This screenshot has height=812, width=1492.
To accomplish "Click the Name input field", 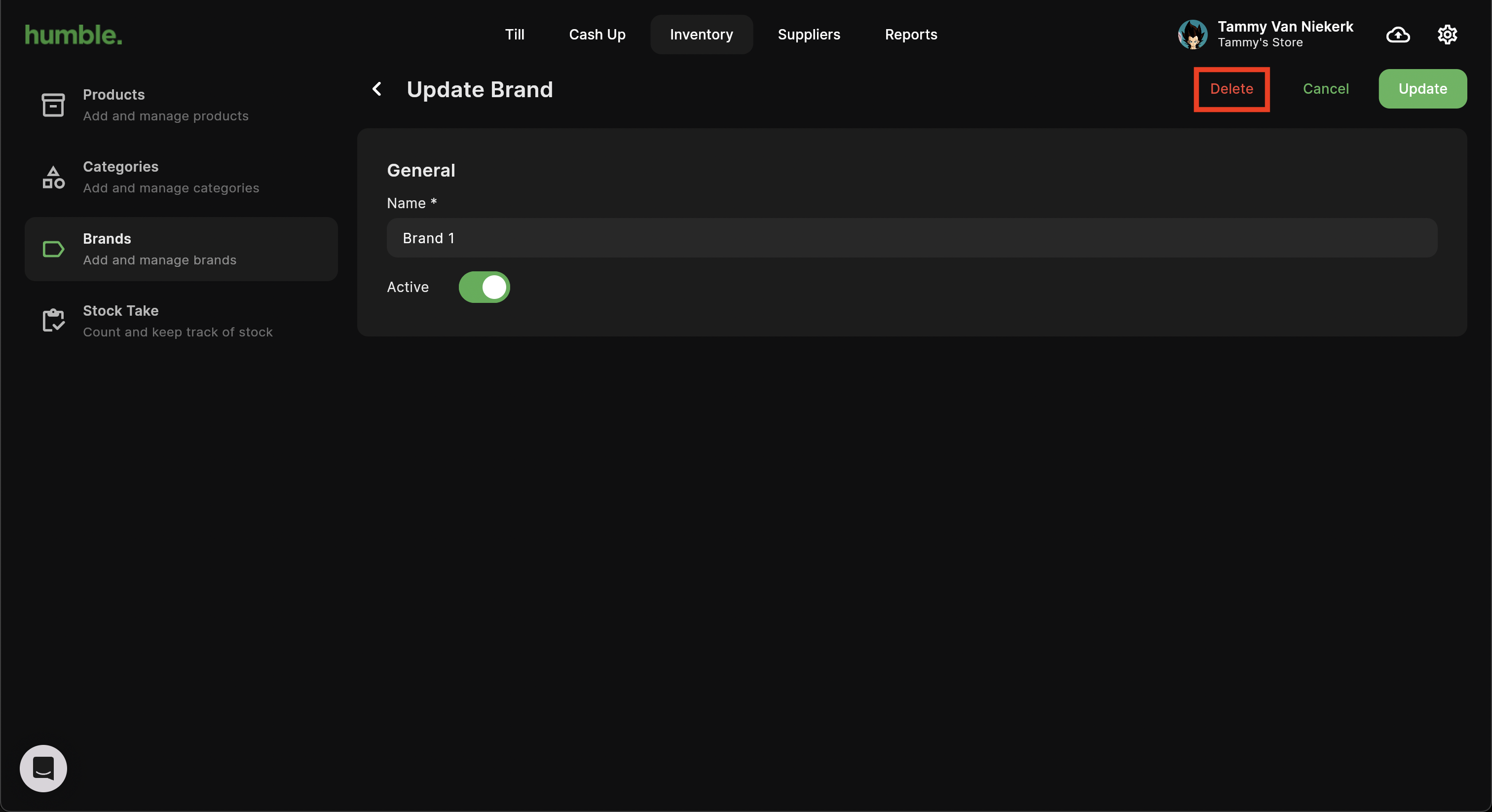I will (912, 238).
